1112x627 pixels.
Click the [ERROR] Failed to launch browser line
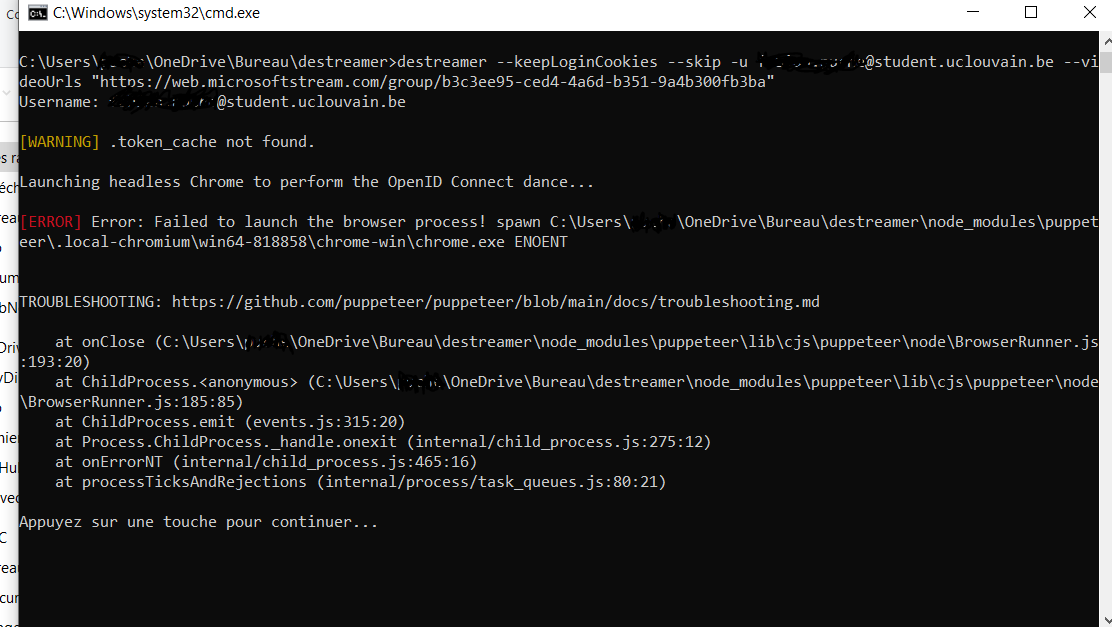(x=300, y=221)
